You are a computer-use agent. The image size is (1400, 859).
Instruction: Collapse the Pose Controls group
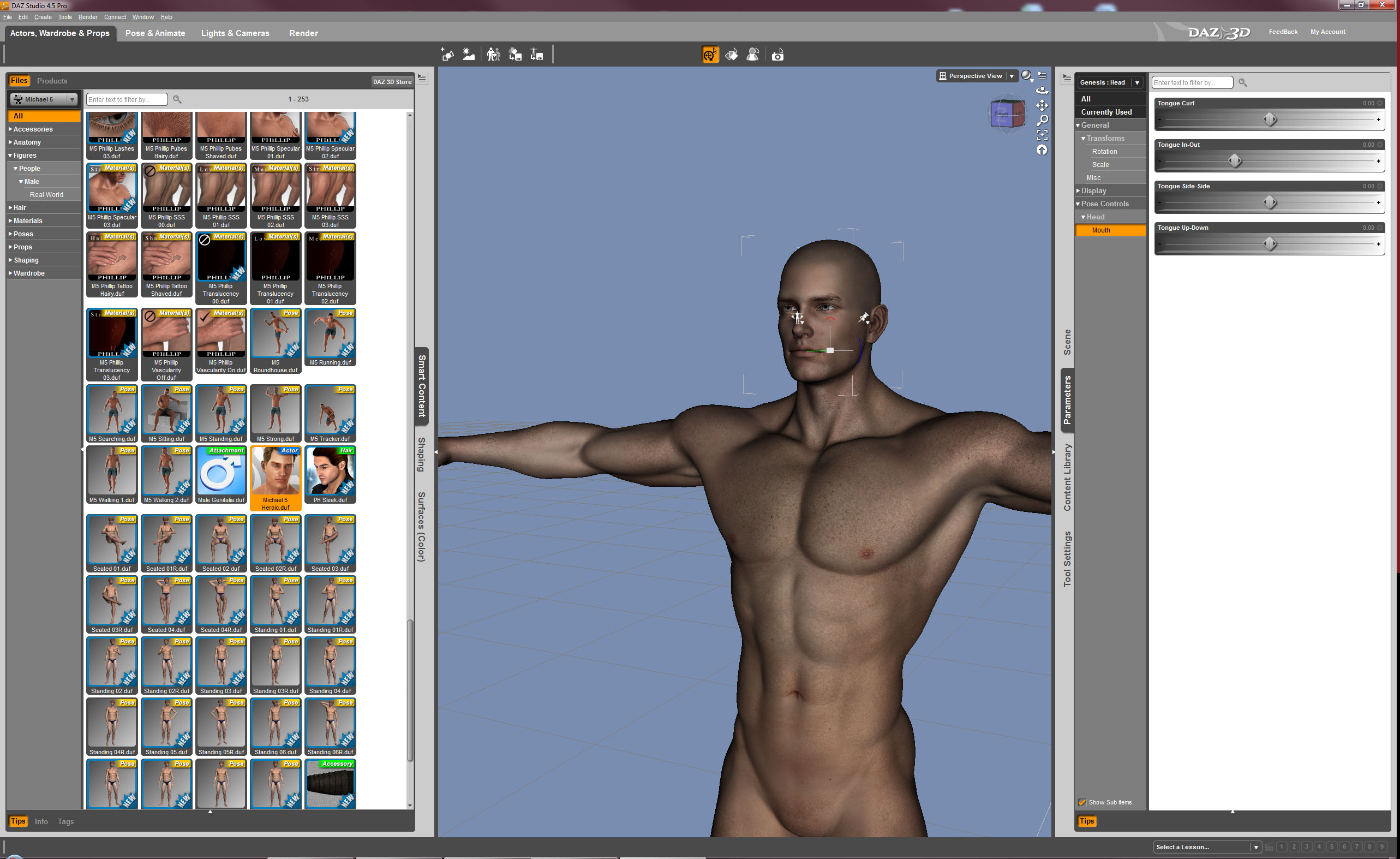pyautogui.click(x=1078, y=204)
